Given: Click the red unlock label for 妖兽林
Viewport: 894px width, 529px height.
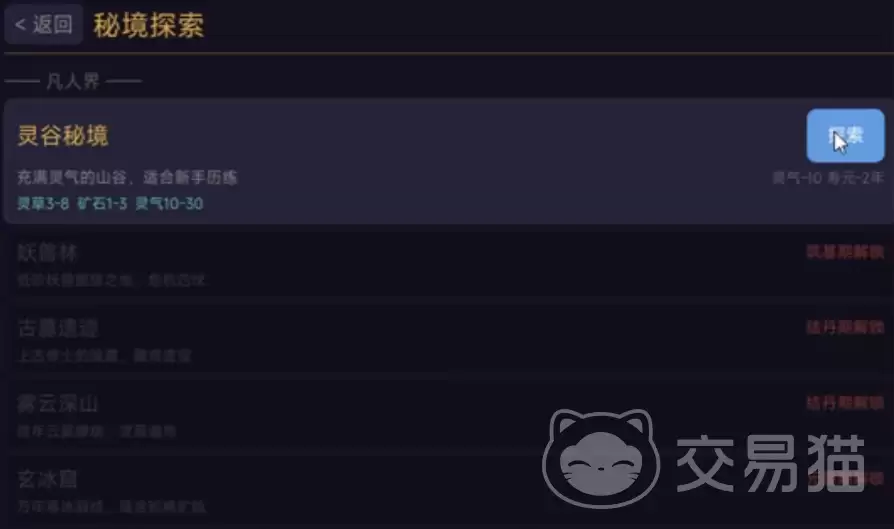Looking at the screenshot, I should point(845,251).
